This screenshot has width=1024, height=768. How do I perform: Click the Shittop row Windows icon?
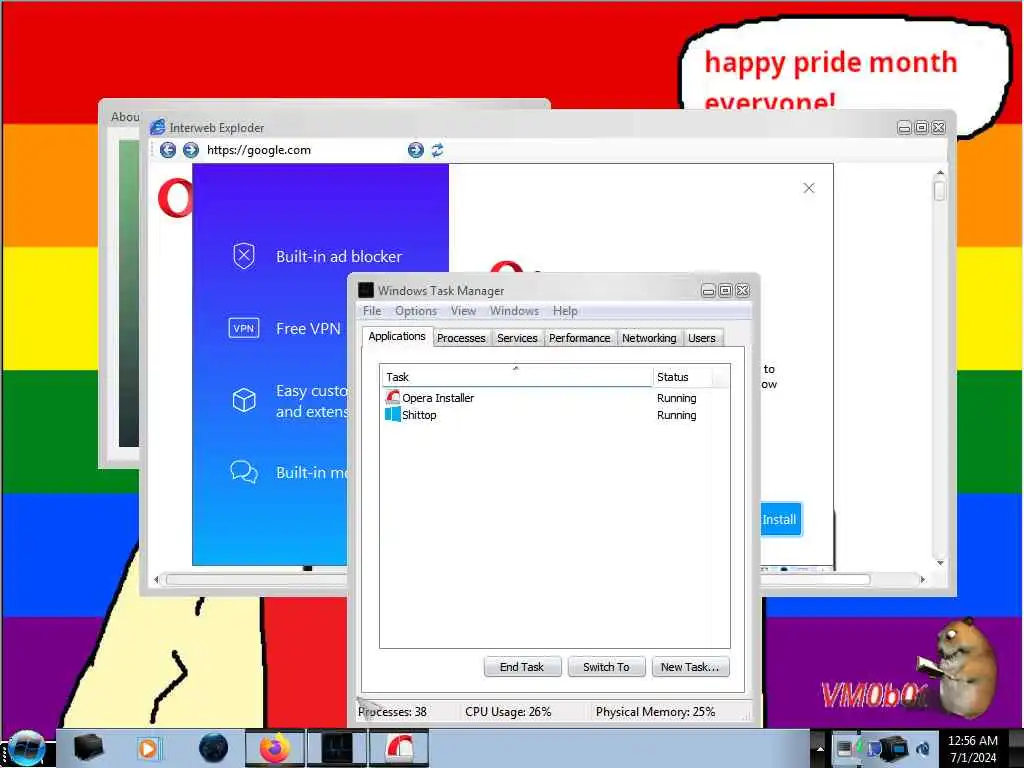click(x=392, y=415)
